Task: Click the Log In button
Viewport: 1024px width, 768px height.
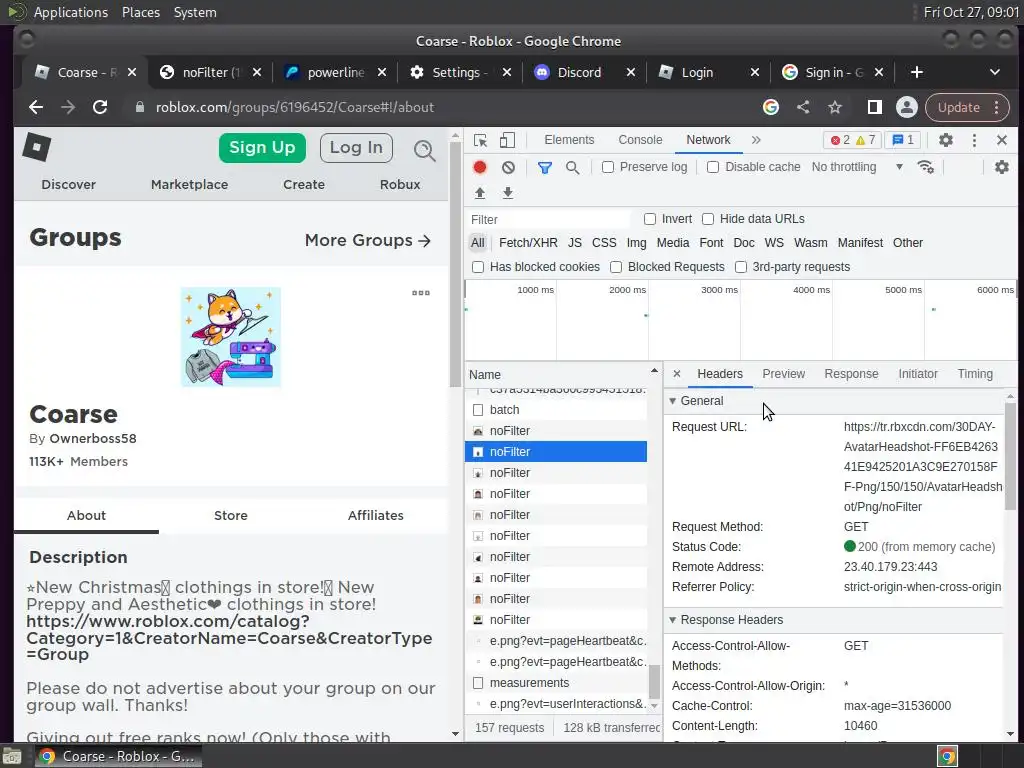Action: (356, 148)
